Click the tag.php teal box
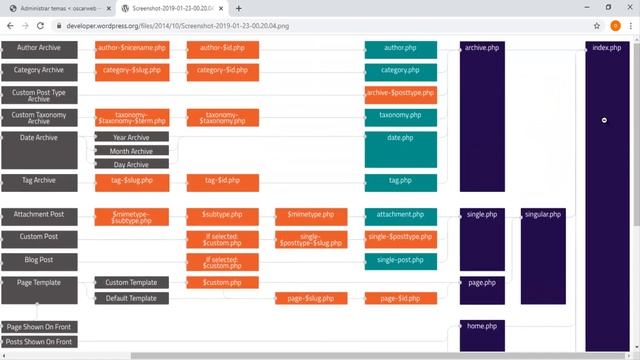 401,183
